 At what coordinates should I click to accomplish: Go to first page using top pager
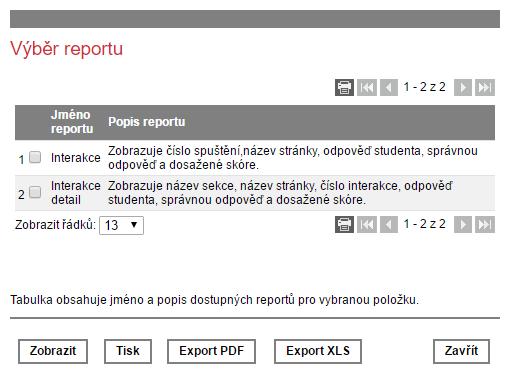pyautogui.click(x=367, y=88)
